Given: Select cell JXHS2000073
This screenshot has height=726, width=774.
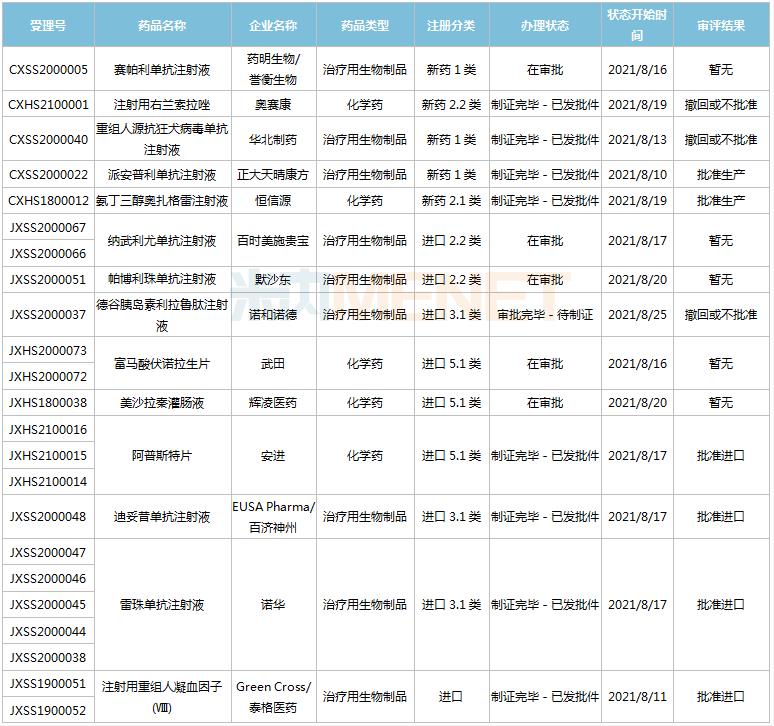Looking at the screenshot, I should tap(48, 350).
